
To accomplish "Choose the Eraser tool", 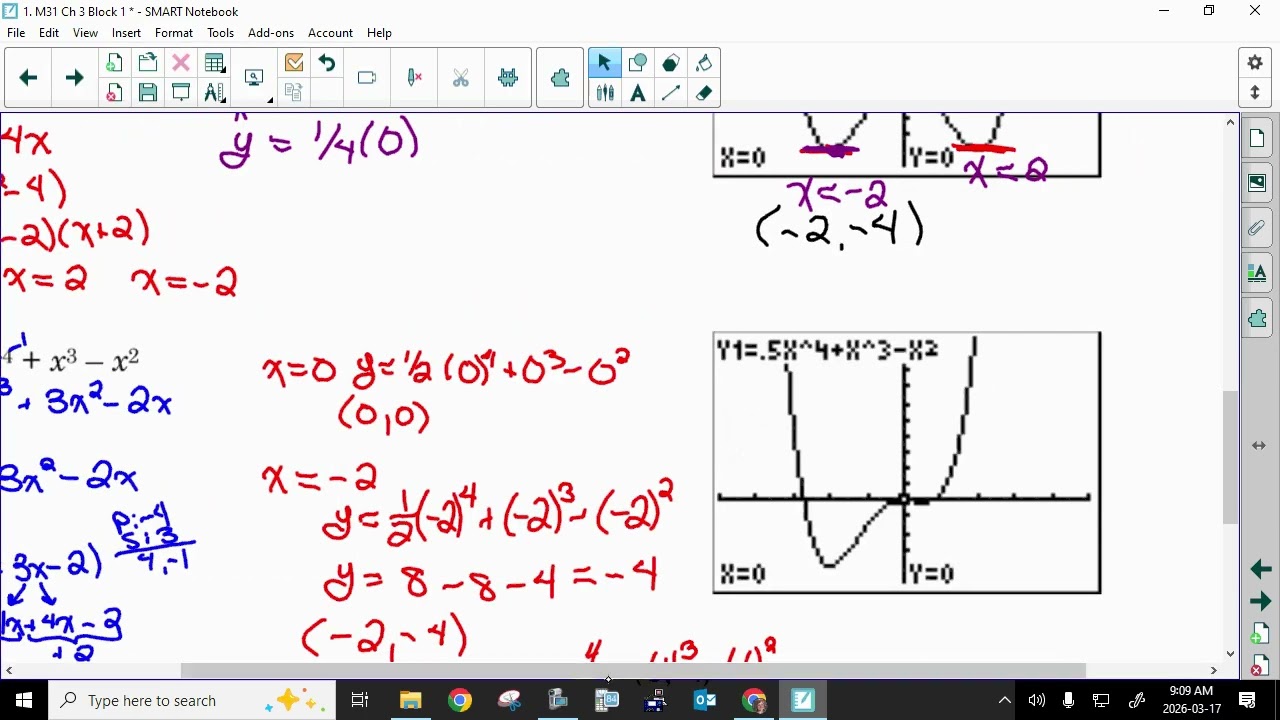I will pyautogui.click(x=704, y=93).
